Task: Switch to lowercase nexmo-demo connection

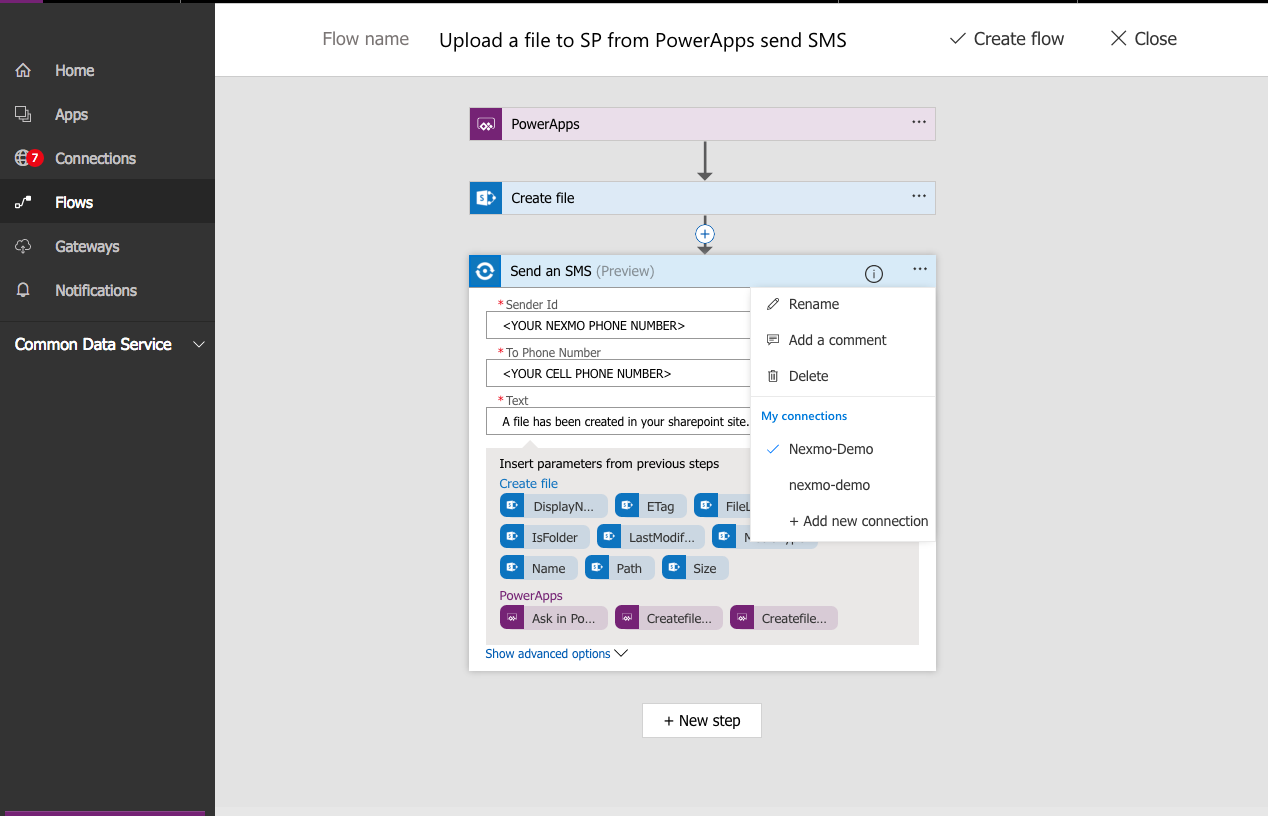Action: [x=829, y=485]
